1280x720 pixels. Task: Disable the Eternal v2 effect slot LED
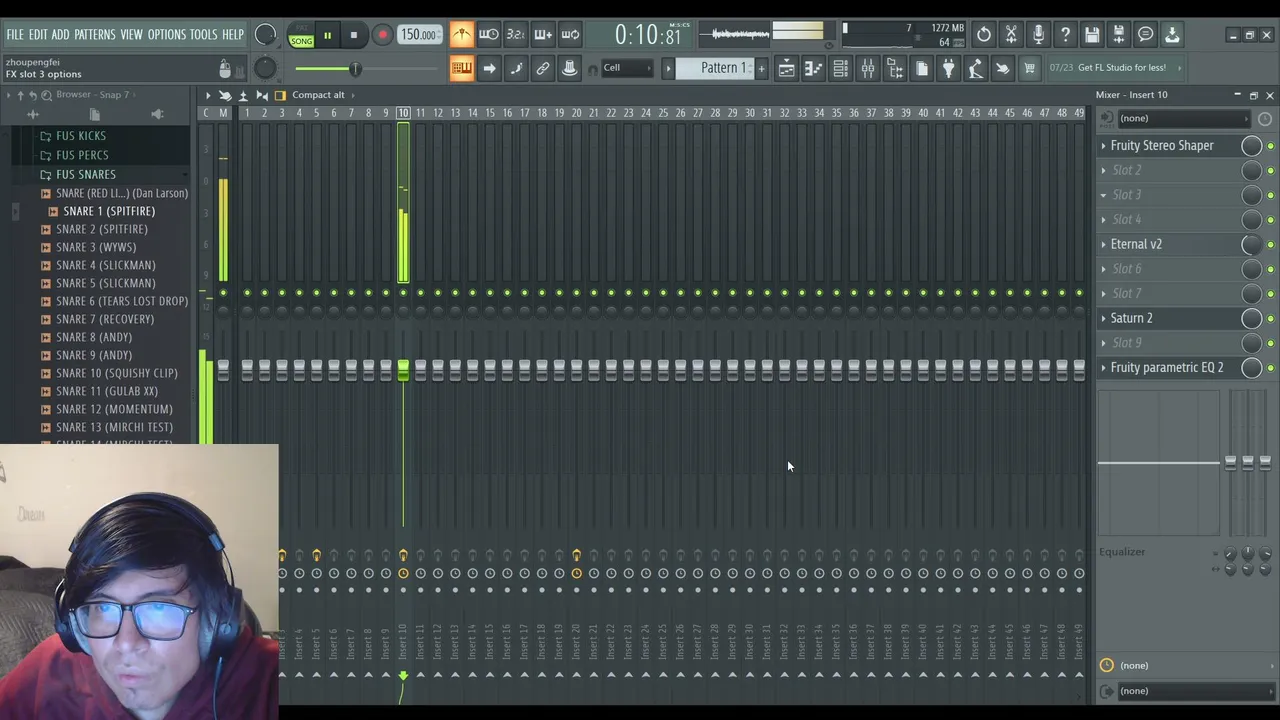tap(1271, 244)
